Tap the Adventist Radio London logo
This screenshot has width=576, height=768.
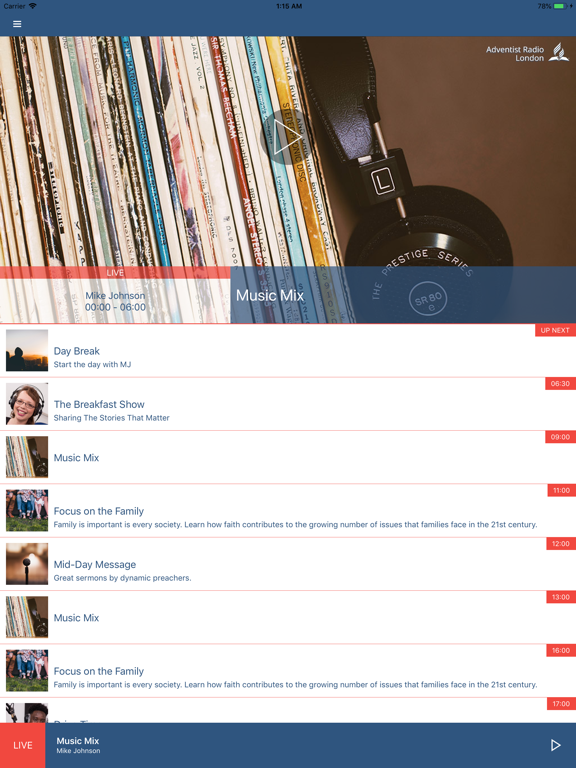pyautogui.click(x=527, y=53)
